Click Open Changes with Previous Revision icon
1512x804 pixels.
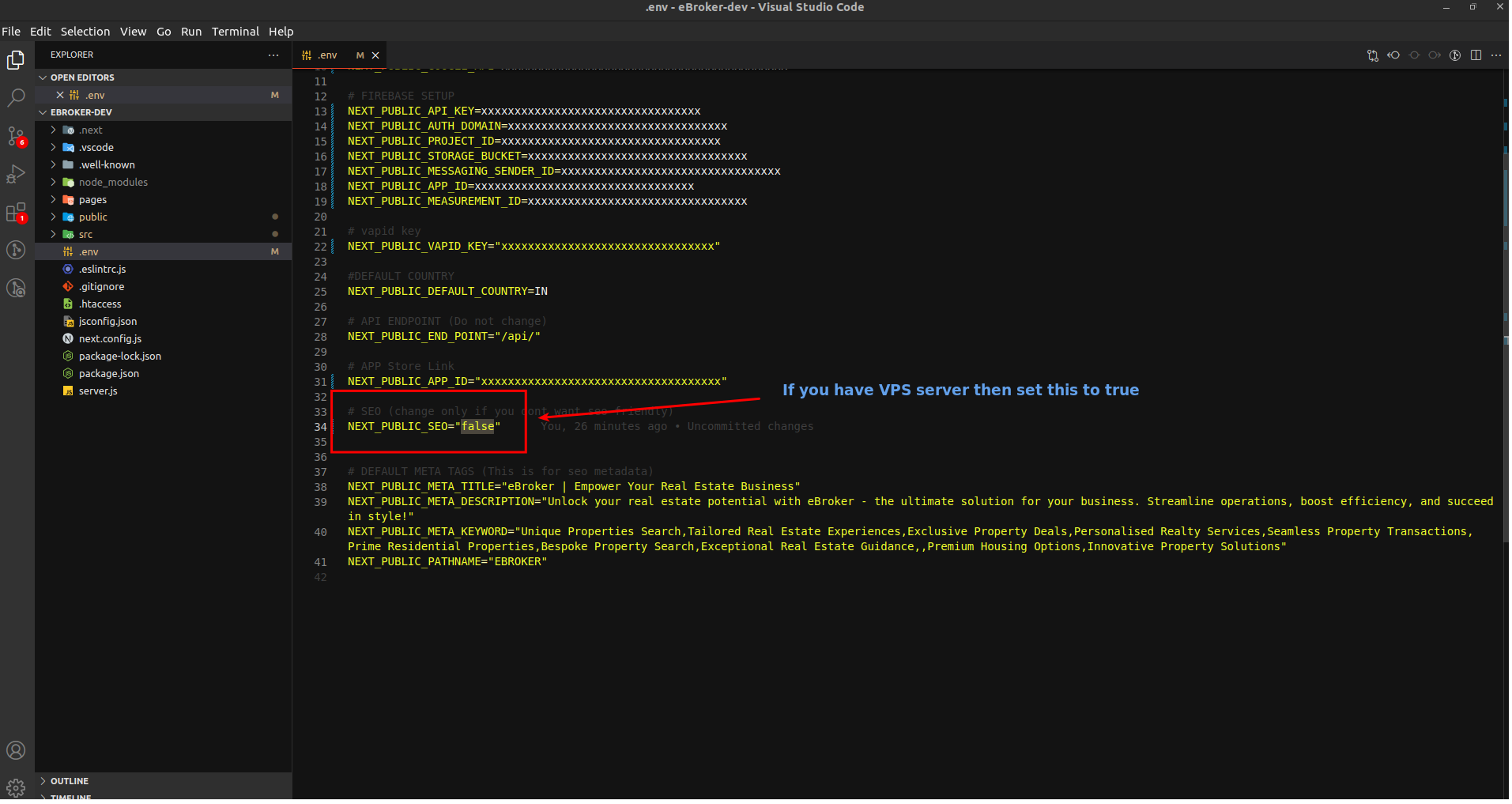tap(1393, 55)
